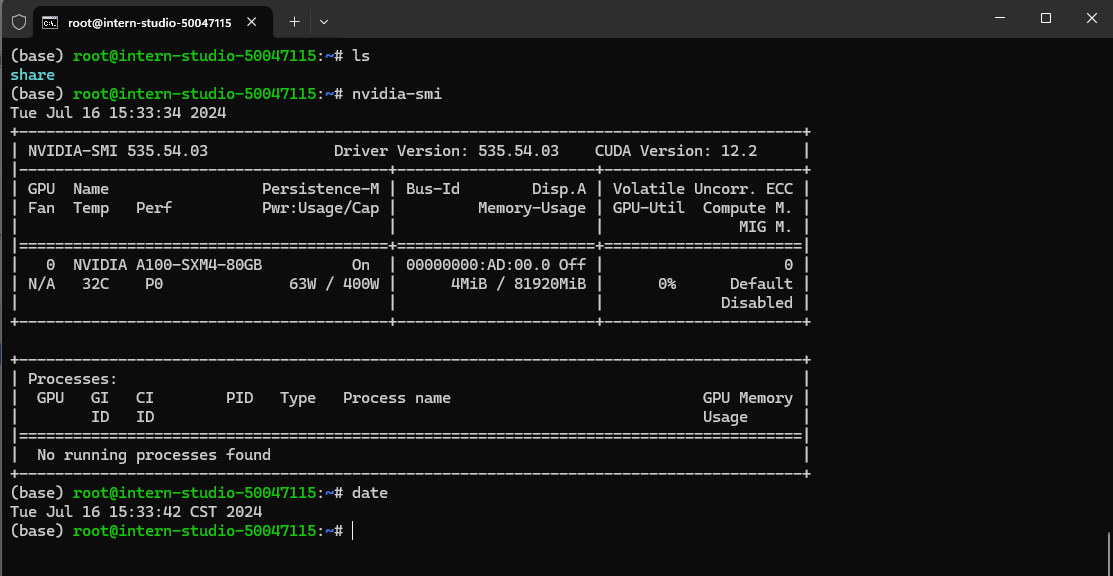Click the 'GPU-Util' column header
Viewport: 1113px width, 576px height.
(x=649, y=208)
